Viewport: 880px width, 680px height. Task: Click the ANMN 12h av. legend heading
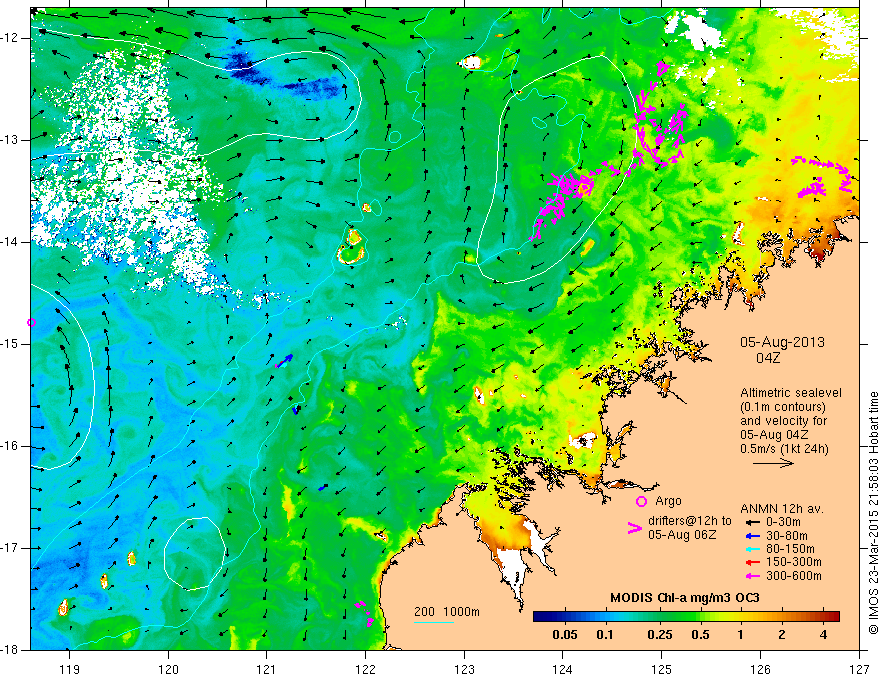point(782,509)
